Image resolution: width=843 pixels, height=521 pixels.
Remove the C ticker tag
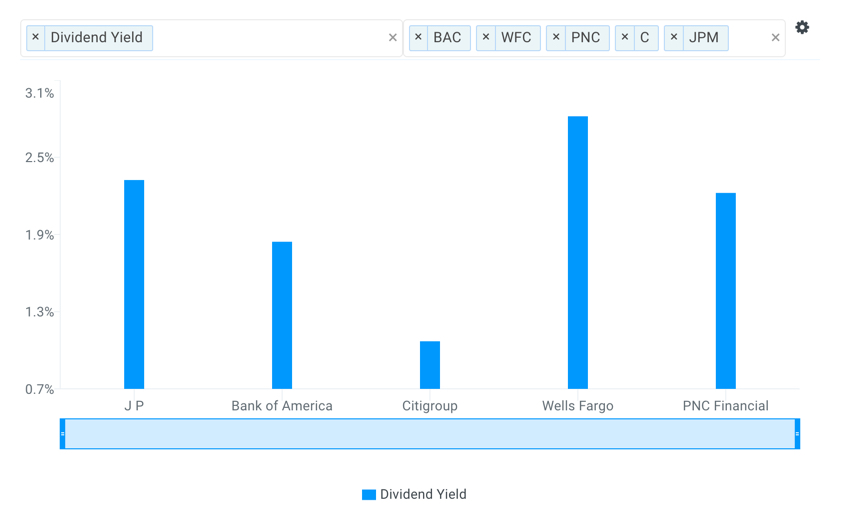[625, 38]
